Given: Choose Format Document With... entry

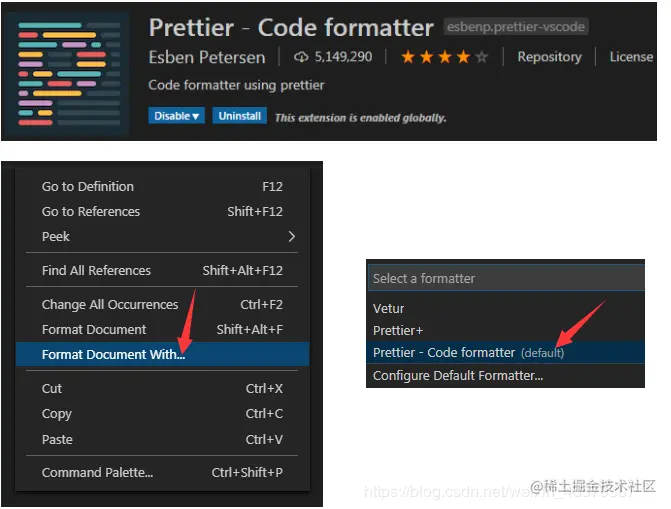Looking at the screenshot, I should (x=162, y=354).
